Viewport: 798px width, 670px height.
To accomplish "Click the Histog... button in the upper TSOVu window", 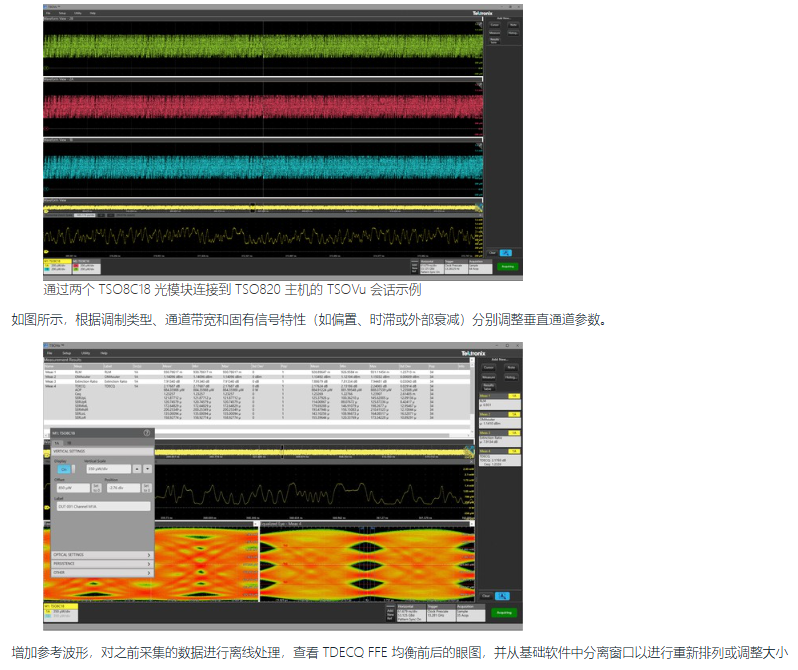I will (x=513, y=33).
